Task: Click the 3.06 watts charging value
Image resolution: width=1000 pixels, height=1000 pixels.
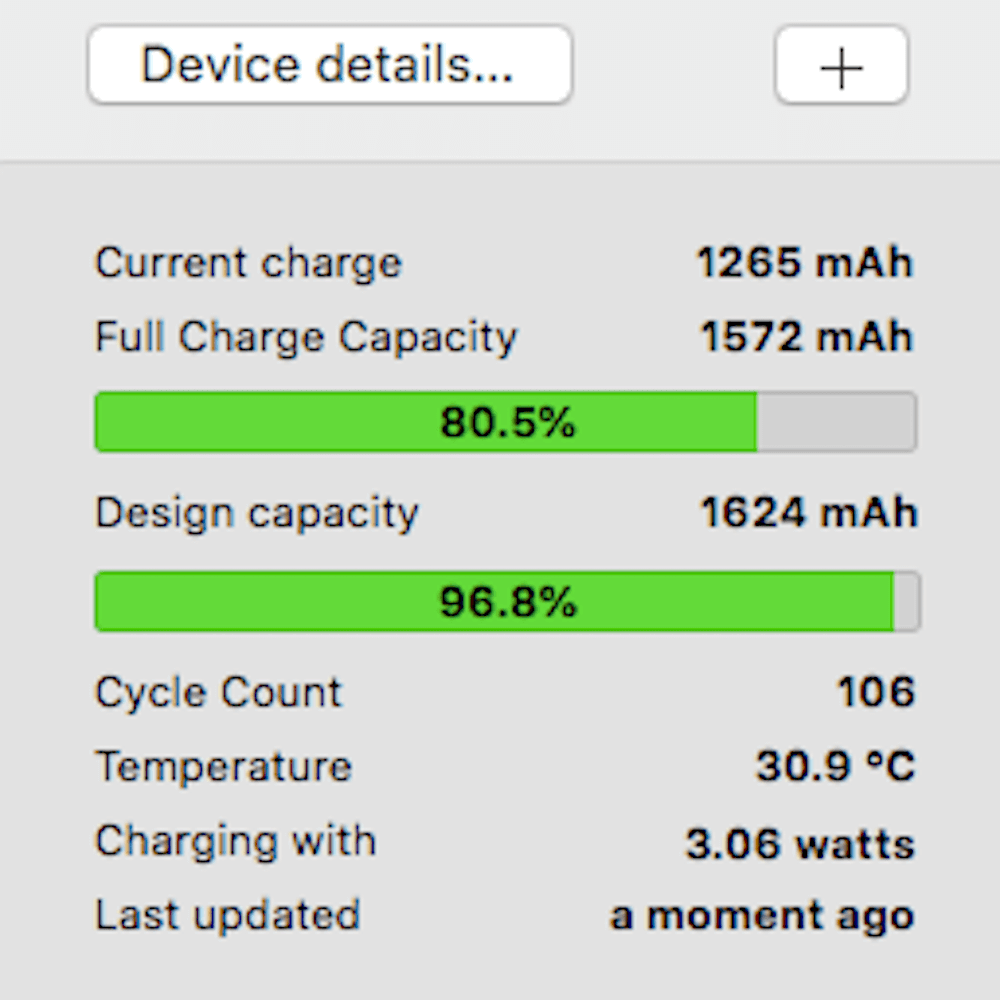Action: (x=800, y=844)
